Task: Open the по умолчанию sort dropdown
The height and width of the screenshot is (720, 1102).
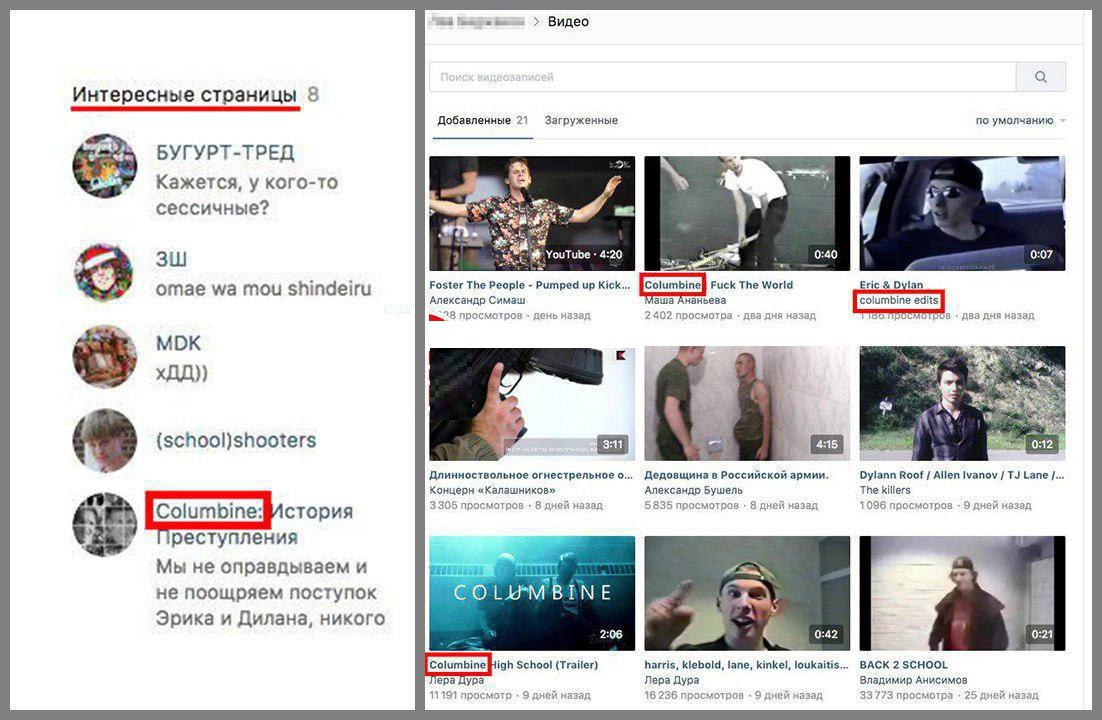Action: tap(1020, 120)
